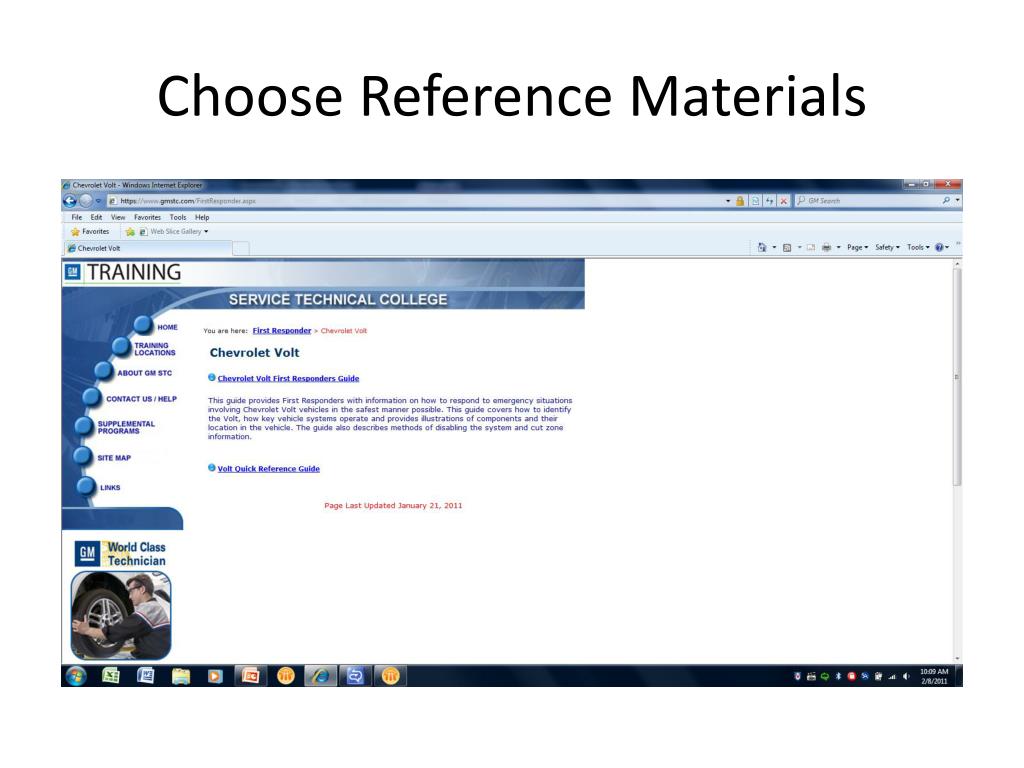The width and height of the screenshot is (1024, 768).
Task: Click the network signal tray icon
Action: pos(892,677)
